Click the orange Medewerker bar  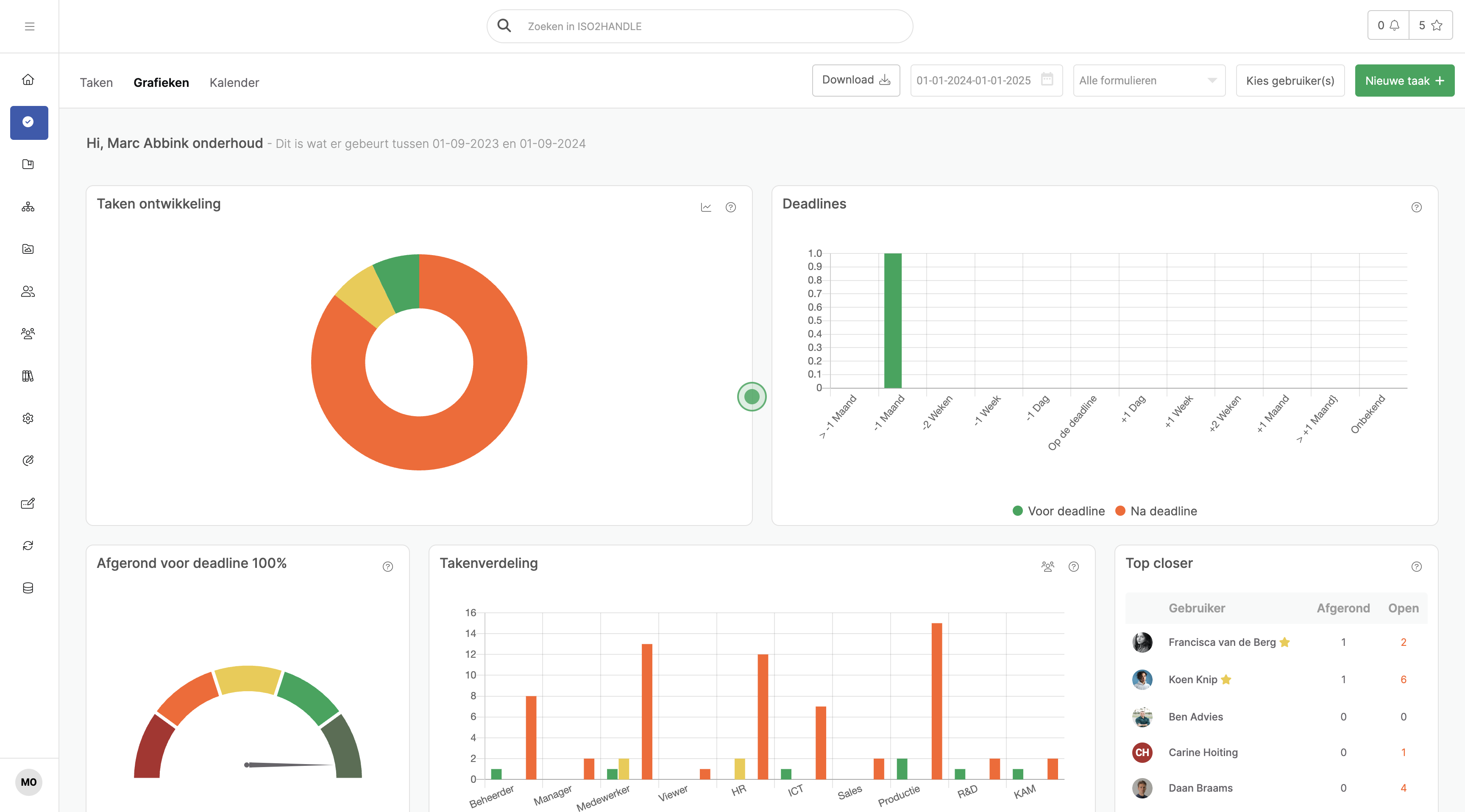coord(646,712)
